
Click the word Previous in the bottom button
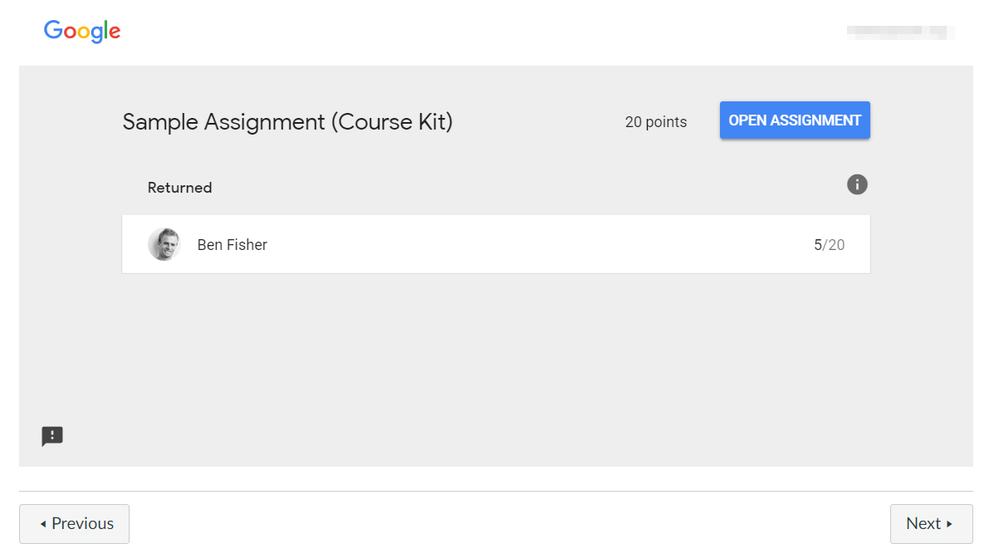(83, 524)
